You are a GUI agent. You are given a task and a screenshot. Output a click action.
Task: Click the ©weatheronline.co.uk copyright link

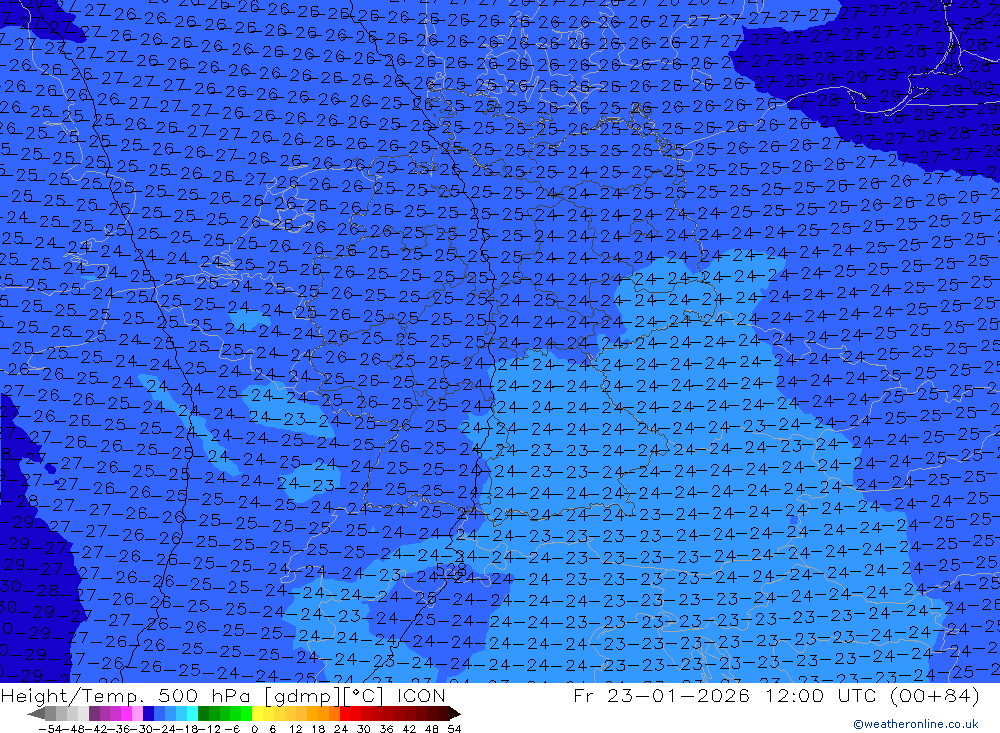click(915, 724)
